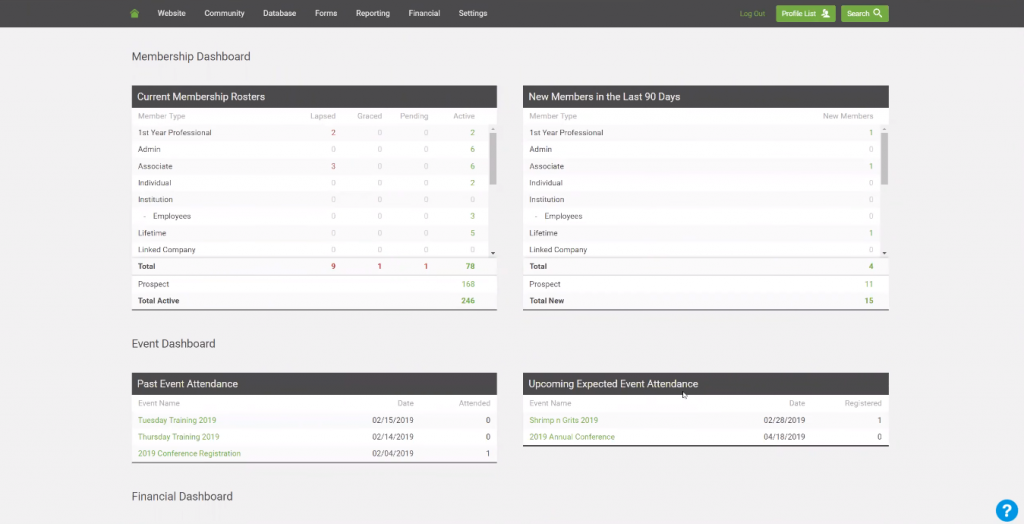The height and width of the screenshot is (524, 1024).
Task: Click Total active count 78
Action: (470, 267)
